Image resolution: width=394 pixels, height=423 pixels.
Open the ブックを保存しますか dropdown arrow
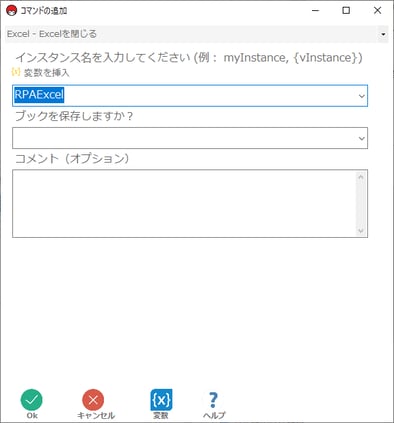362,138
